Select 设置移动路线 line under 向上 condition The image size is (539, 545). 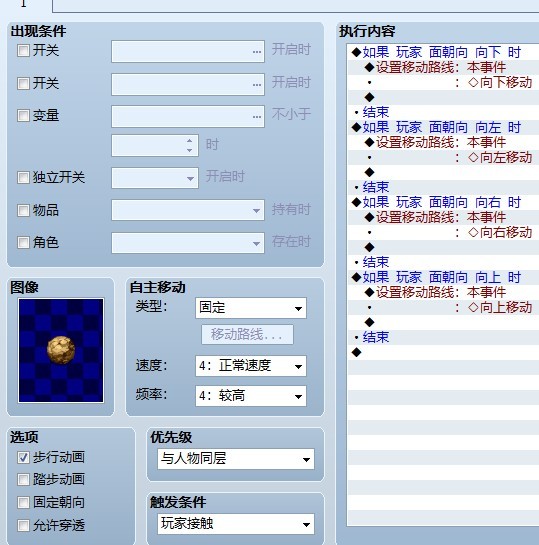point(443,292)
